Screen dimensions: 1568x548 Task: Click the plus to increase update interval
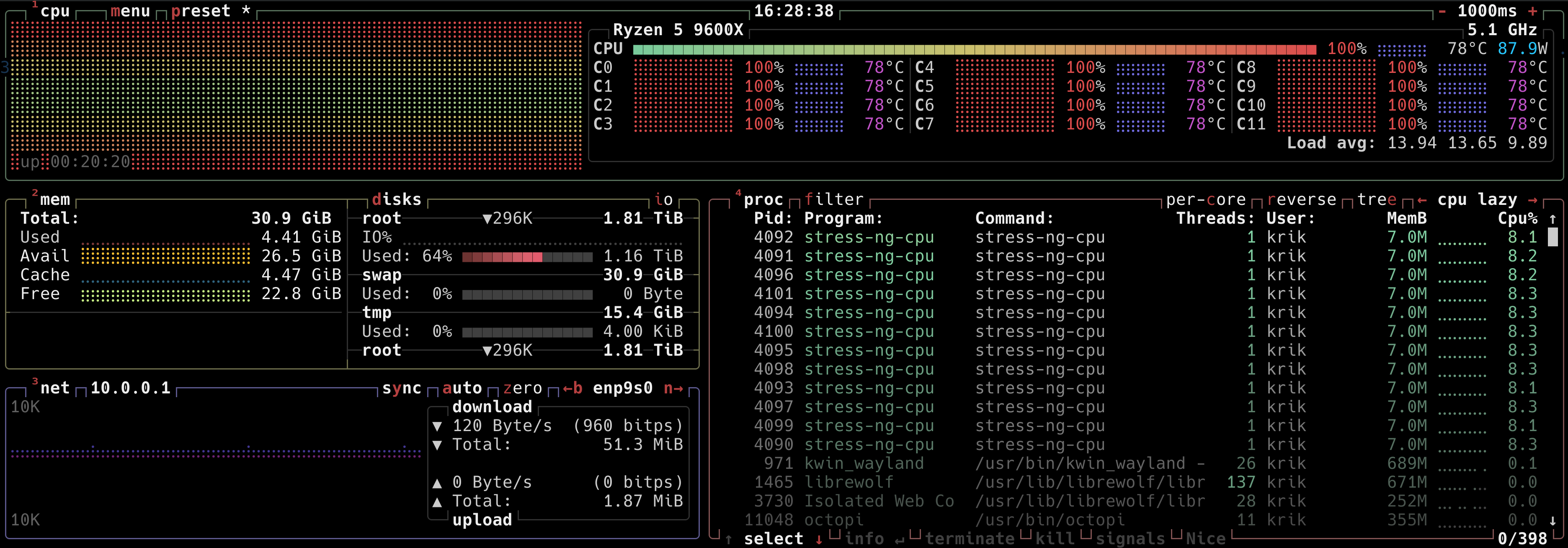pos(1533,11)
